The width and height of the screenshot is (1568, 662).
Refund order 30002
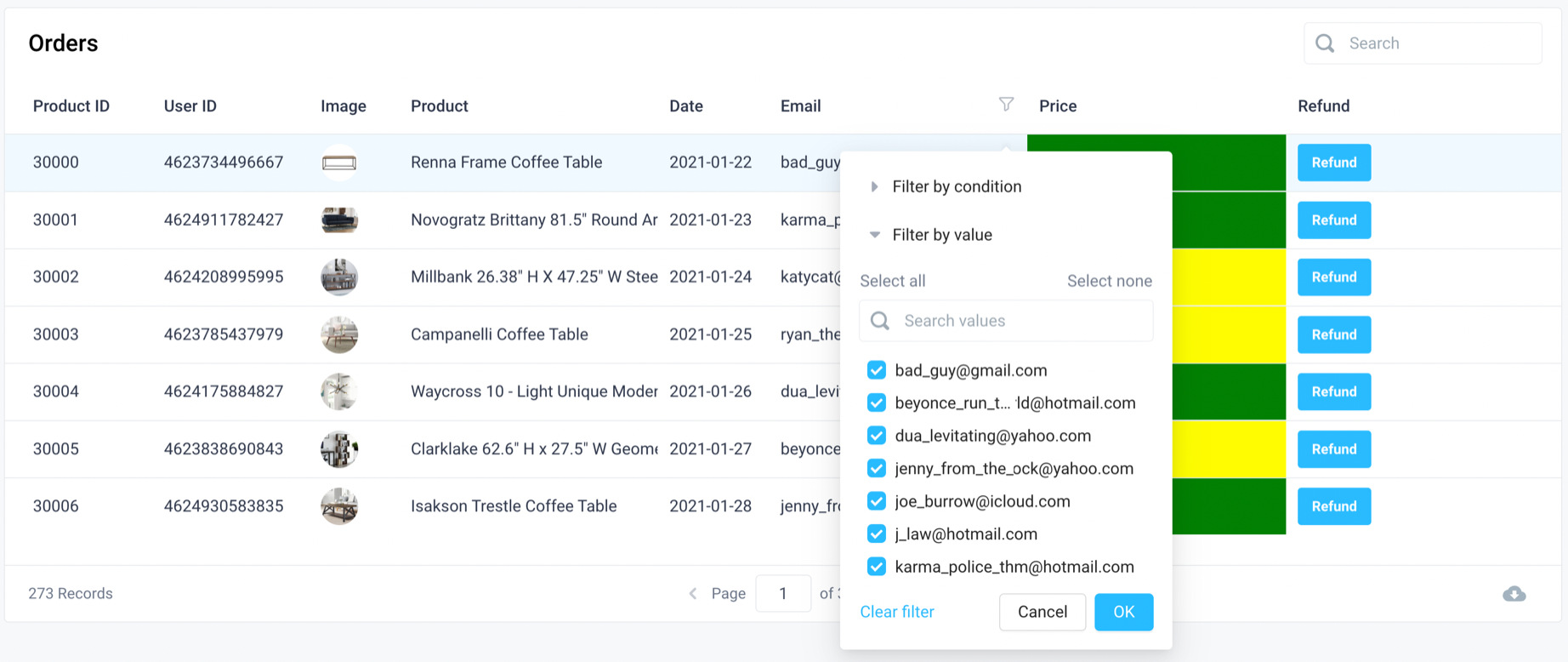coord(1334,277)
